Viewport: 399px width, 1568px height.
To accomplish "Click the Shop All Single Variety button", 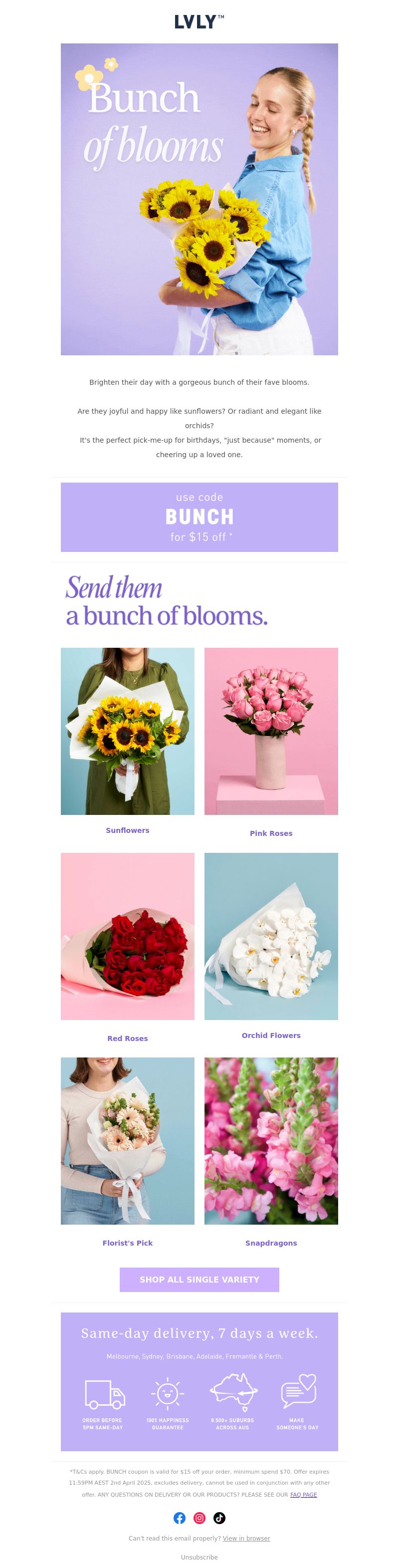I will 199,1280.
